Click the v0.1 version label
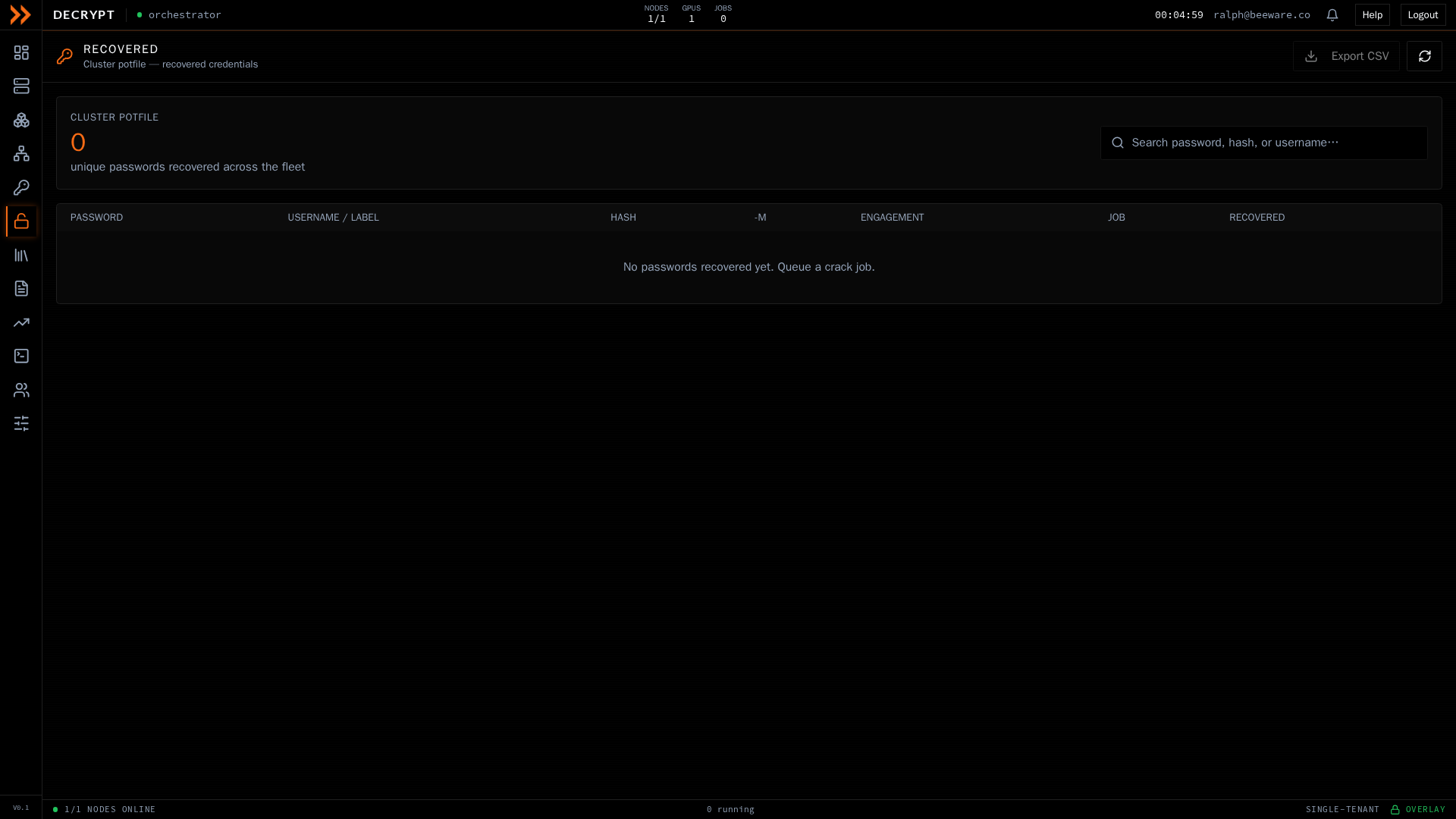Viewport: 1456px width, 819px height. (20, 808)
